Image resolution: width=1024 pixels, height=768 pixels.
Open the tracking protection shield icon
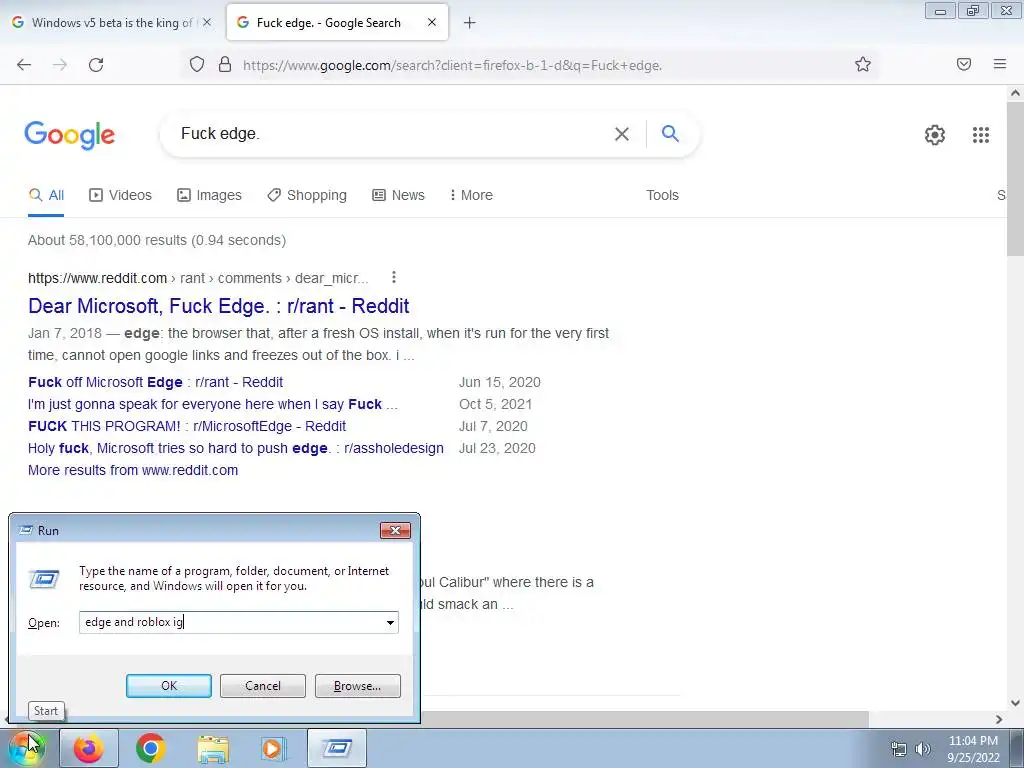197,65
